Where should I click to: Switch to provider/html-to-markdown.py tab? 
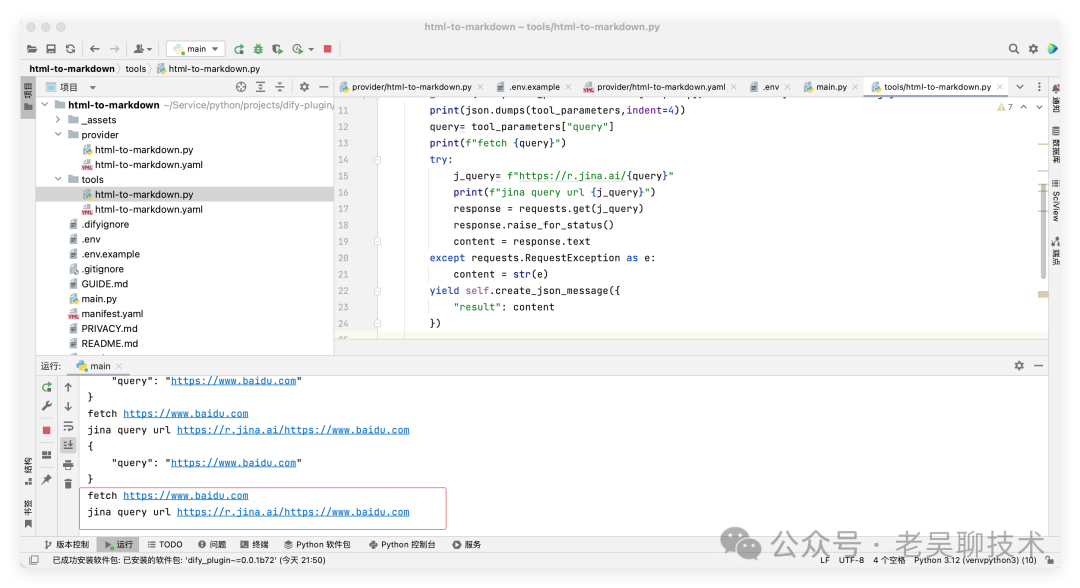tap(411, 87)
